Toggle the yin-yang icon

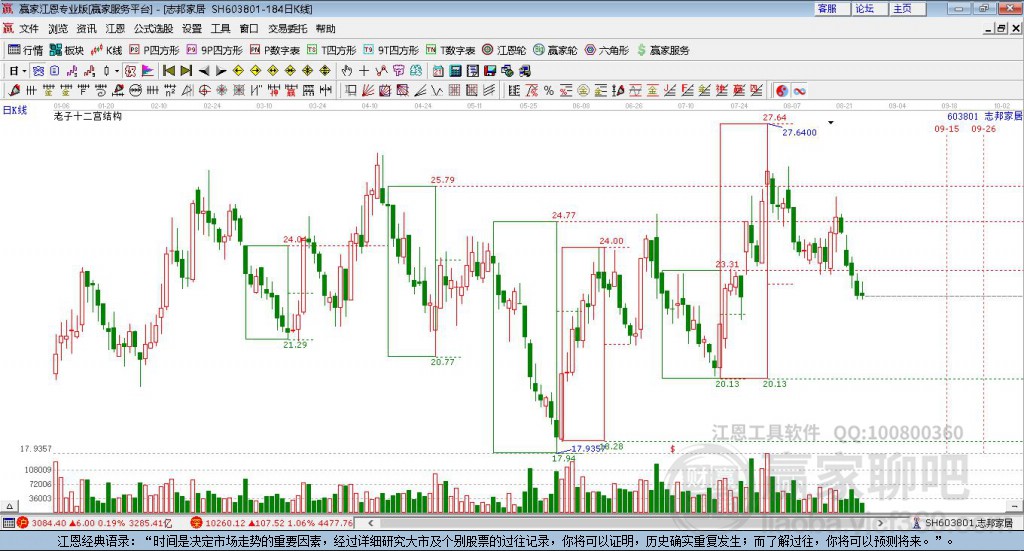point(782,91)
